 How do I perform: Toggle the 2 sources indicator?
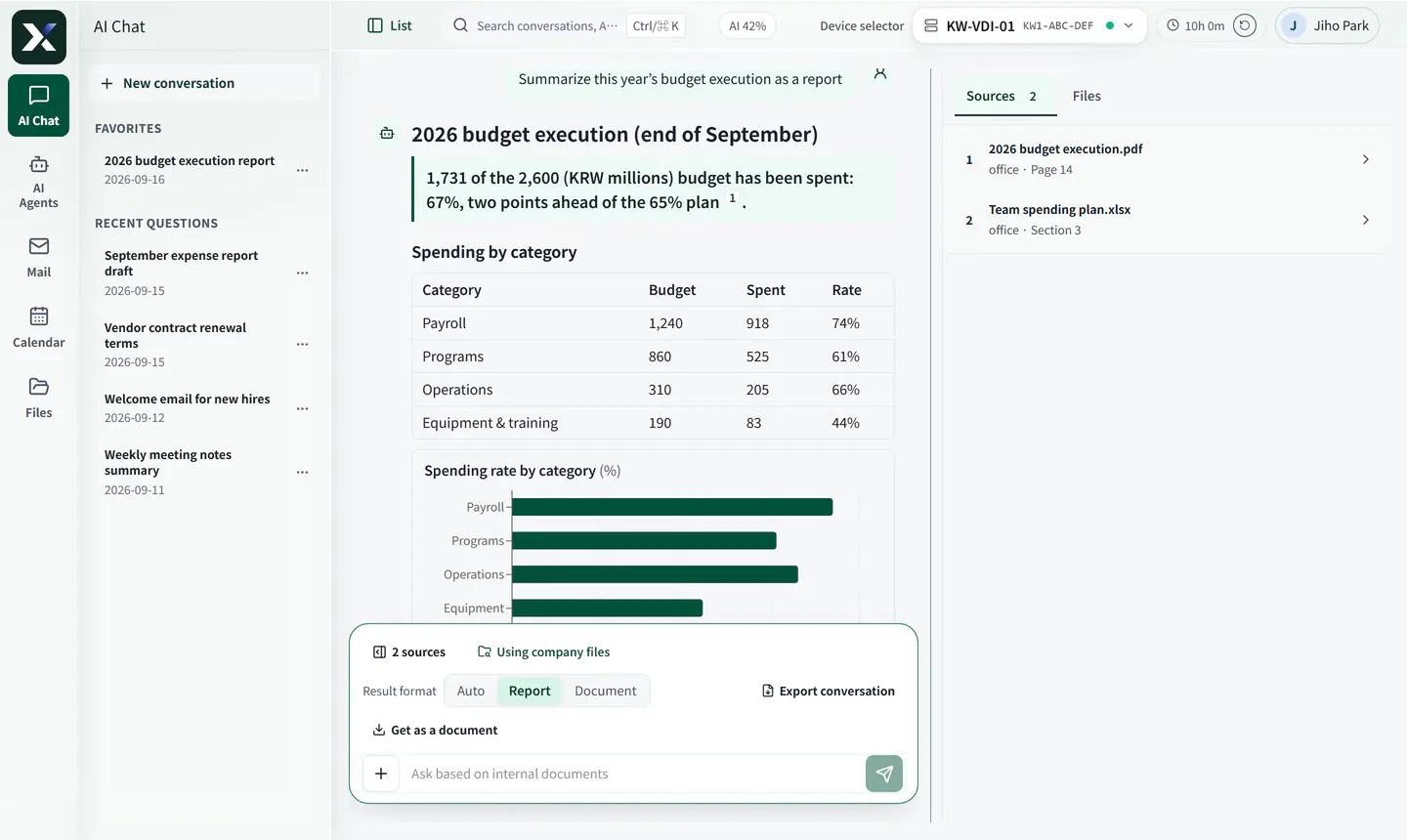[409, 651]
